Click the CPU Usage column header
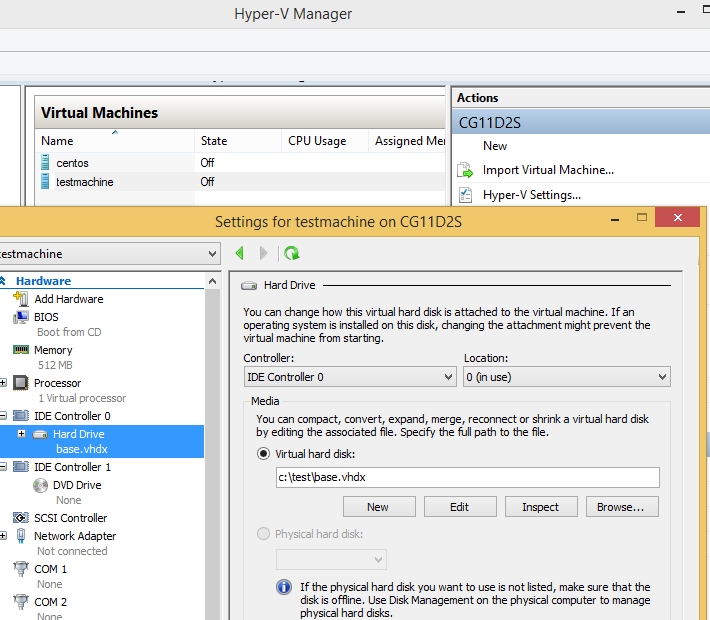Viewport: 710px width, 620px height. (325, 141)
